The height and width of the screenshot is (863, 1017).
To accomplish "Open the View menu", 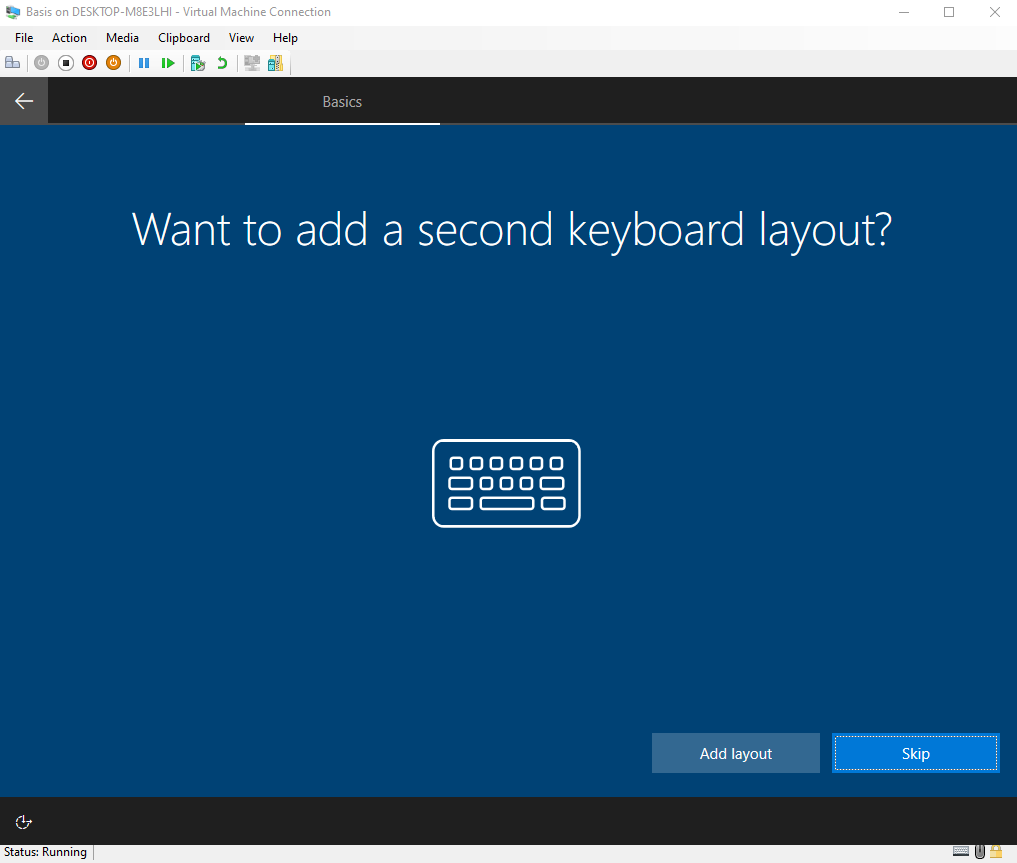I will (241, 38).
